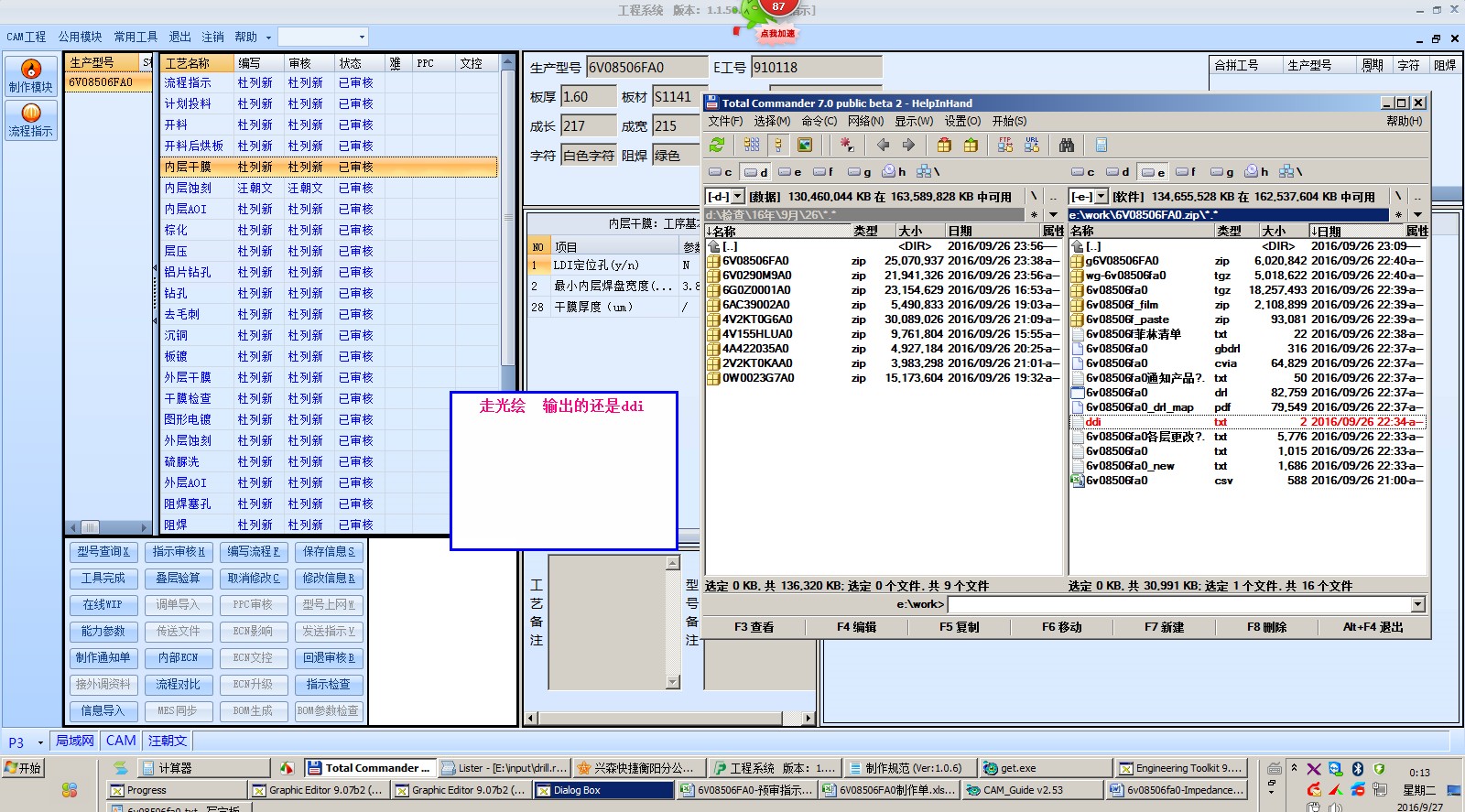Open the URL new FTP connection icon
Image resolution: width=1465 pixels, height=812 pixels.
click(1032, 145)
